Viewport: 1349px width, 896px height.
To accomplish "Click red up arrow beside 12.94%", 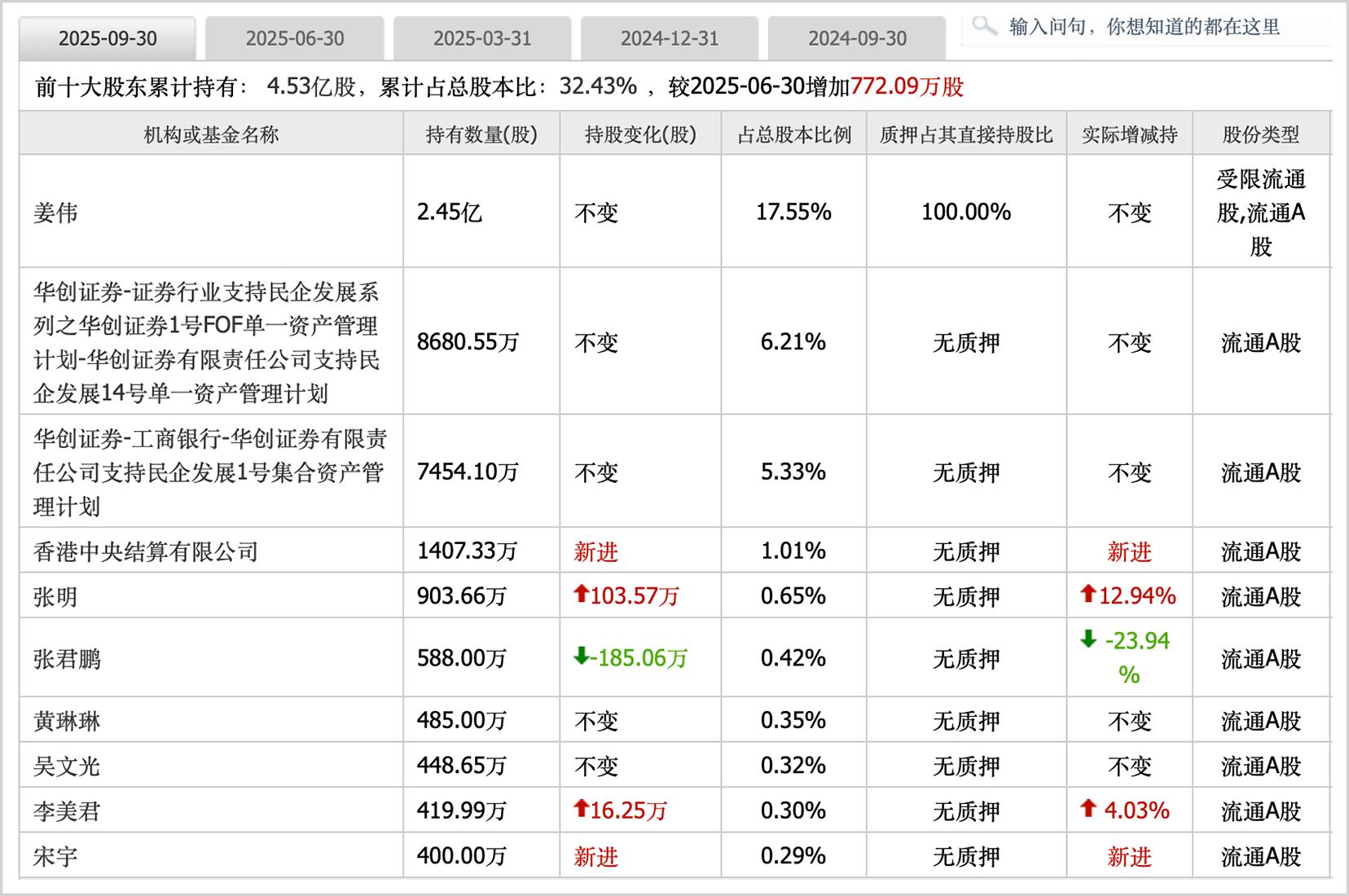I will [x=1088, y=594].
